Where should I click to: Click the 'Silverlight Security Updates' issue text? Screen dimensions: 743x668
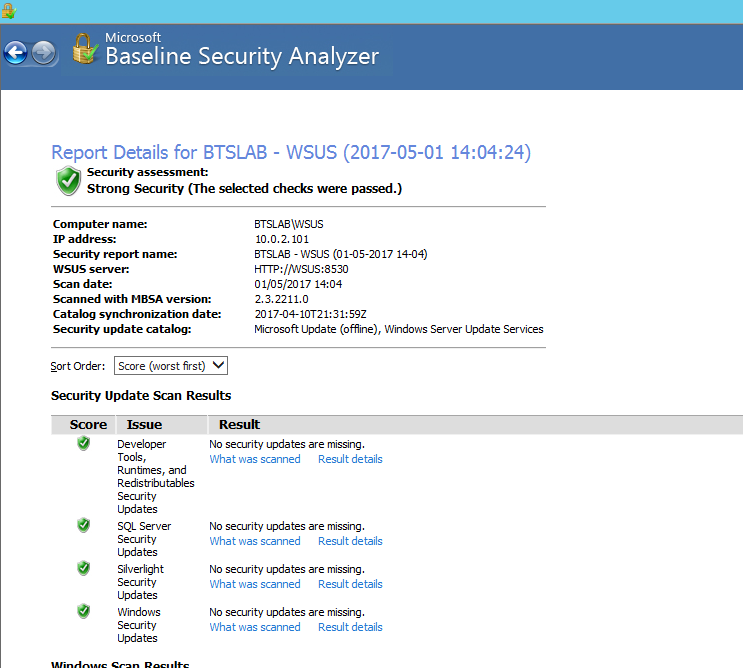click(140, 582)
